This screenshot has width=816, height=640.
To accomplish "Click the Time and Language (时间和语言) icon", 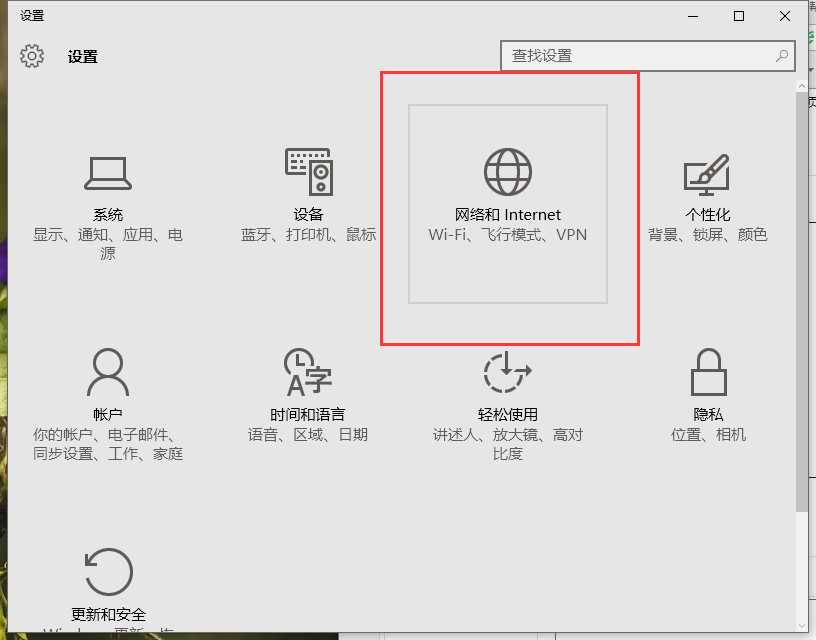I will point(308,373).
